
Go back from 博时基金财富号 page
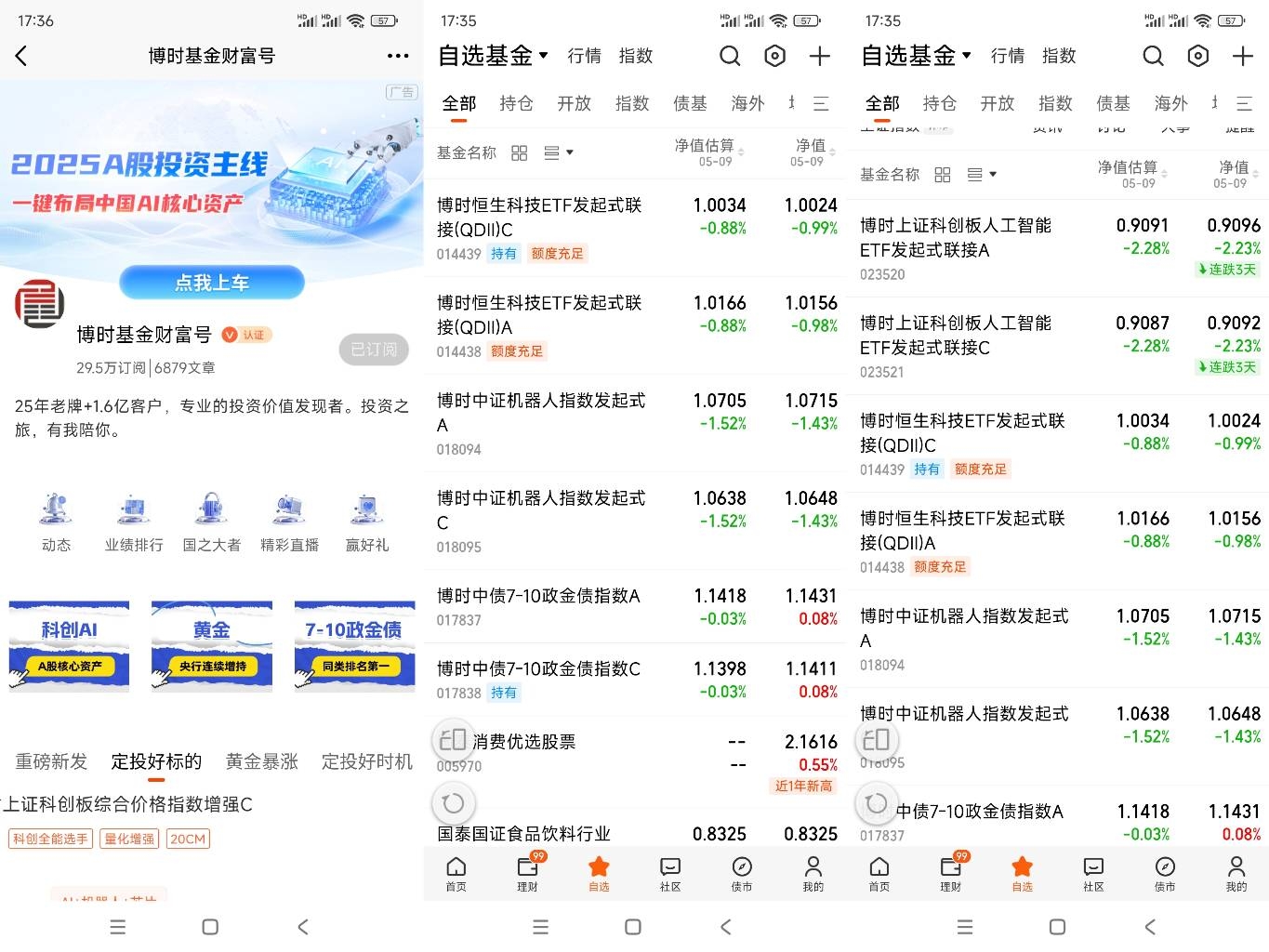pos(21,56)
